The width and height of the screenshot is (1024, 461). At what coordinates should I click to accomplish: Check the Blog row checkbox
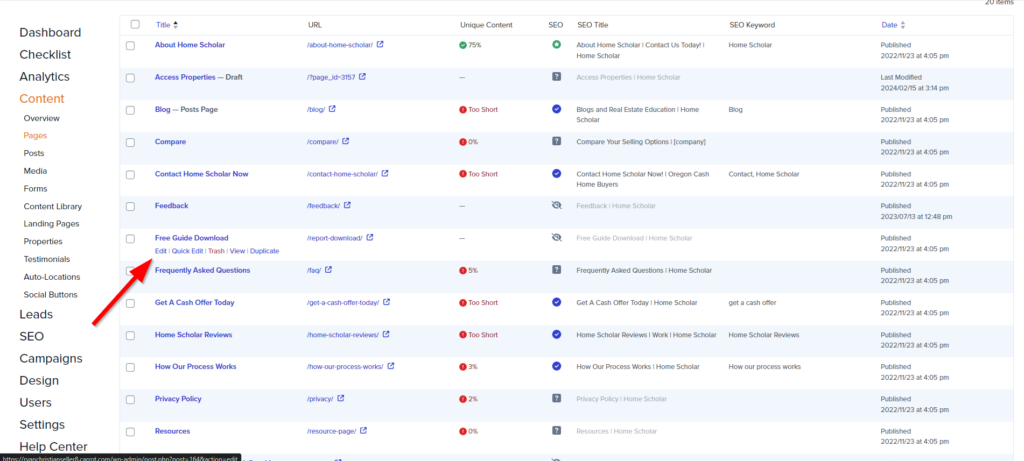click(131, 110)
